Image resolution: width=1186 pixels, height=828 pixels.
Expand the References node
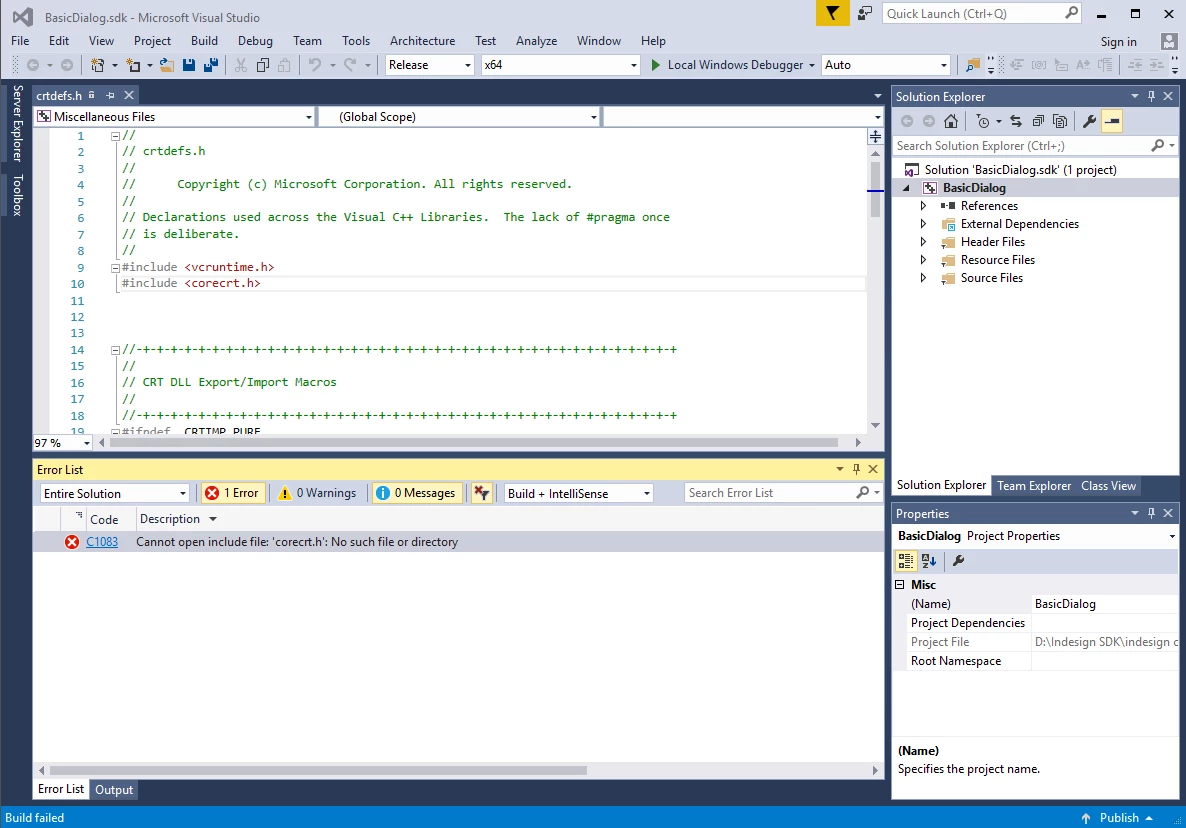pos(923,206)
